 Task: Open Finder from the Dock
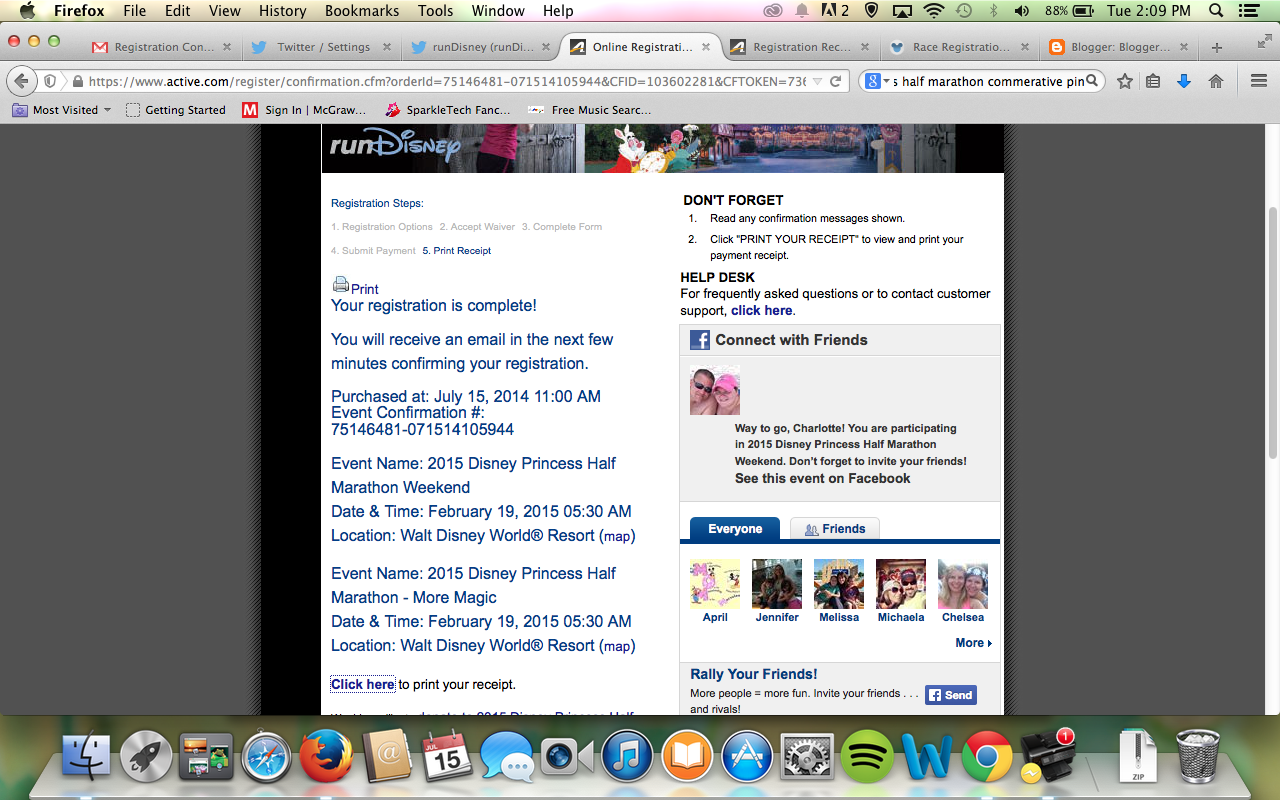point(86,757)
